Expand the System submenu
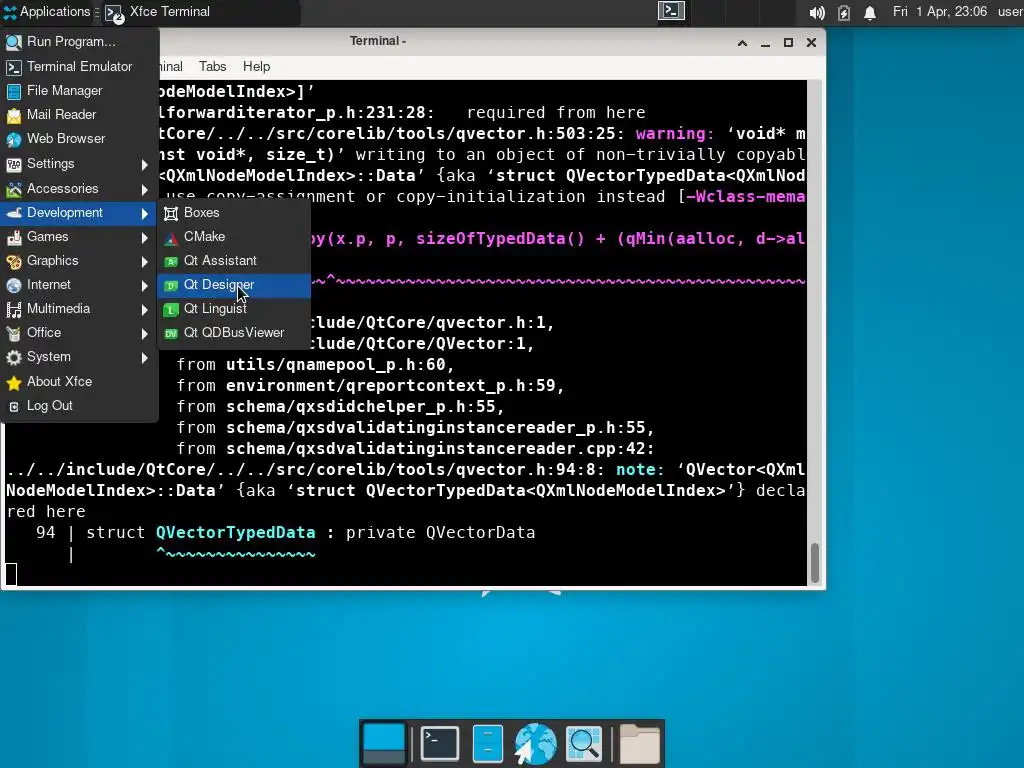Image resolution: width=1024 pixels, height=768 pixels. click(x=79, y=358)
